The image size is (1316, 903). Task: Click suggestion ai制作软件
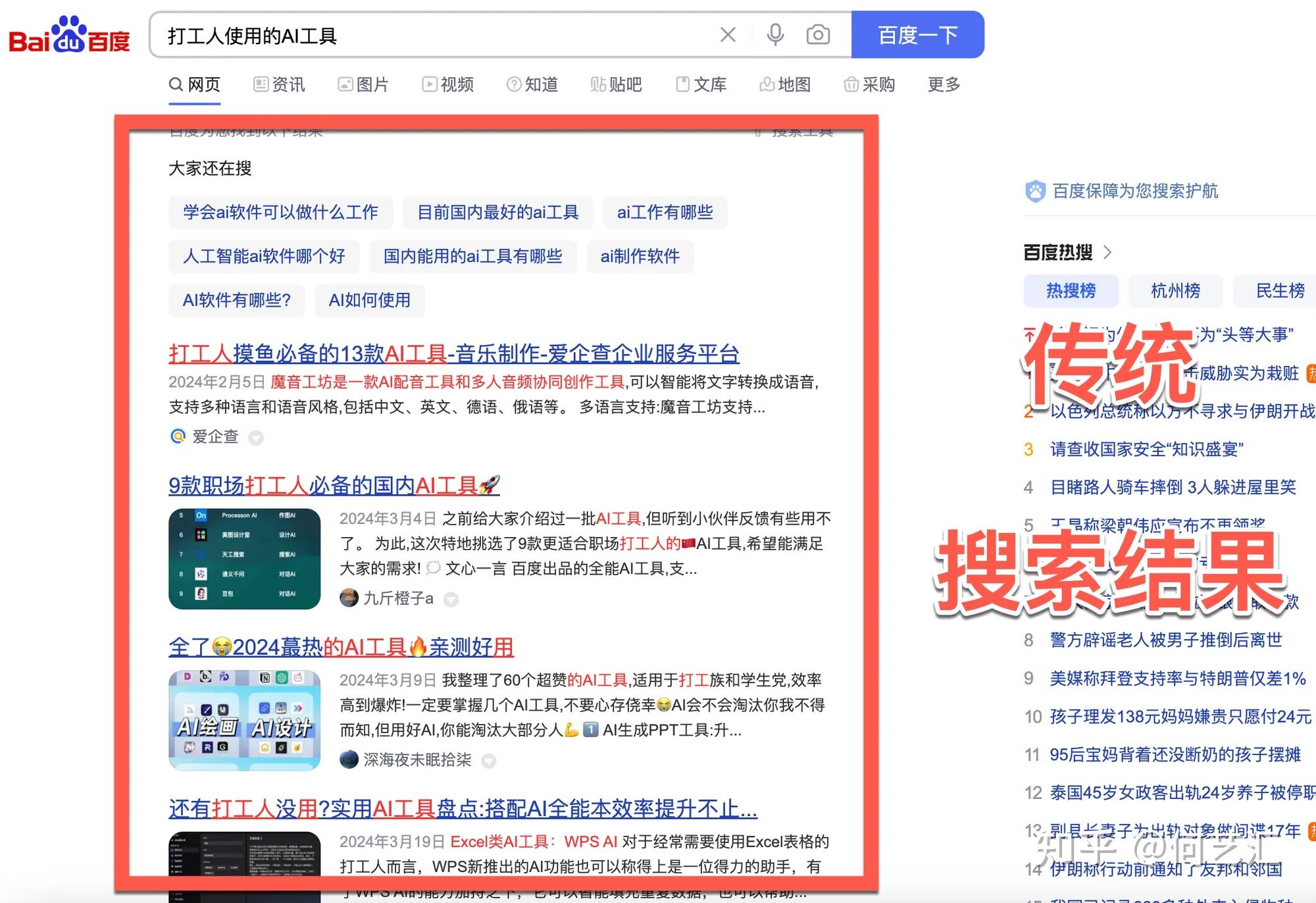coord(640,256)
